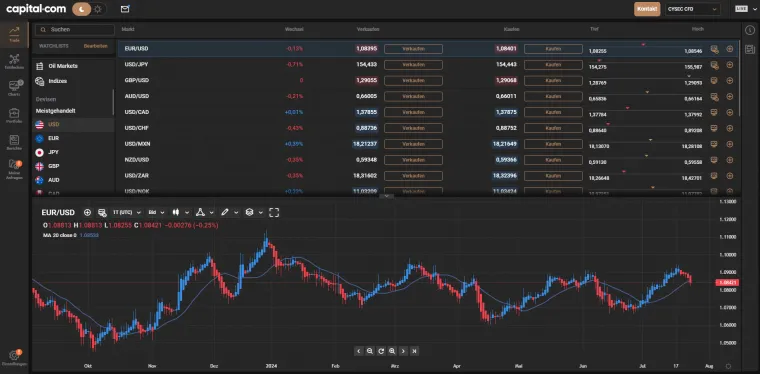Click the Kontakt button
The image size is (760, 374).
pyautogui.click(x=647, y=9)
